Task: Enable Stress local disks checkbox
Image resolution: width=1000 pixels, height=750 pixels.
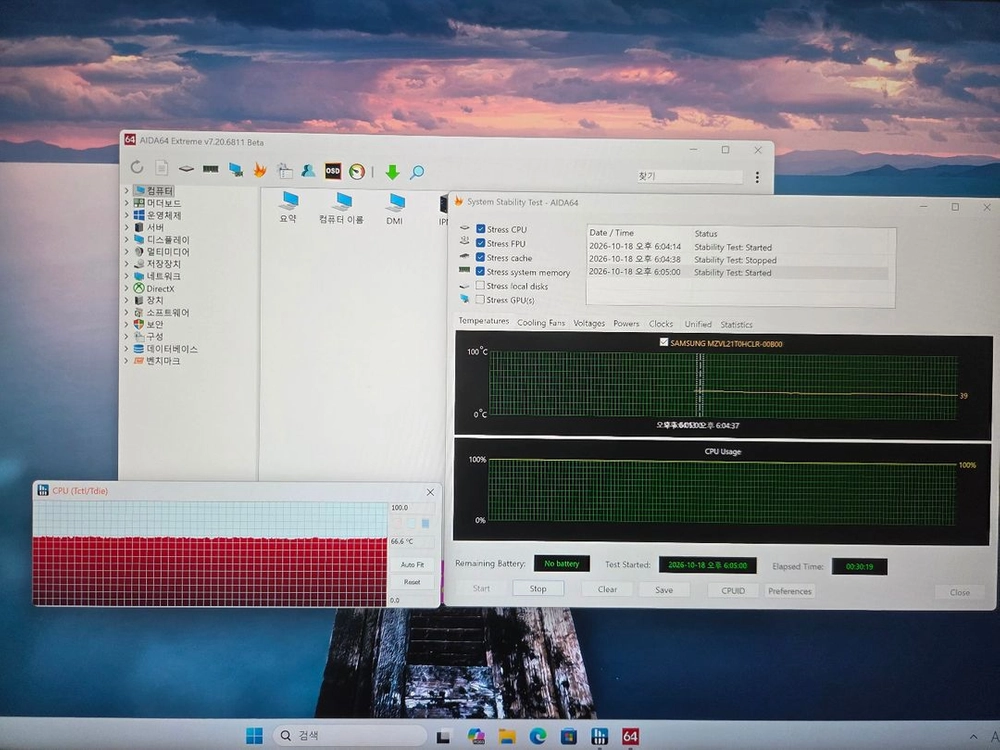Action: (x=480, y=285)
